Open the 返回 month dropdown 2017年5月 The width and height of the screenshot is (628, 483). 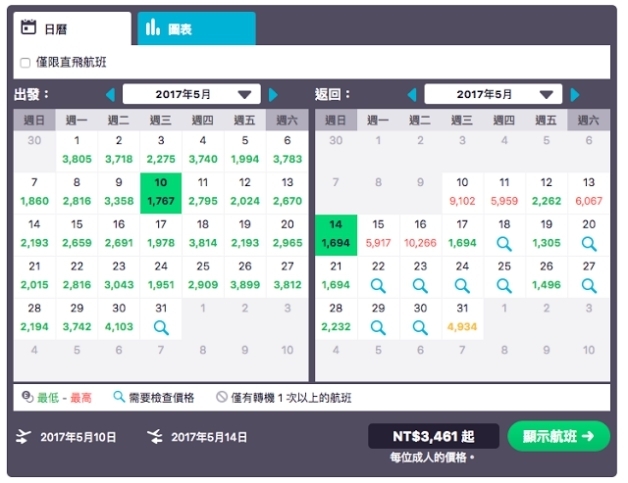(x=493, y=94)
